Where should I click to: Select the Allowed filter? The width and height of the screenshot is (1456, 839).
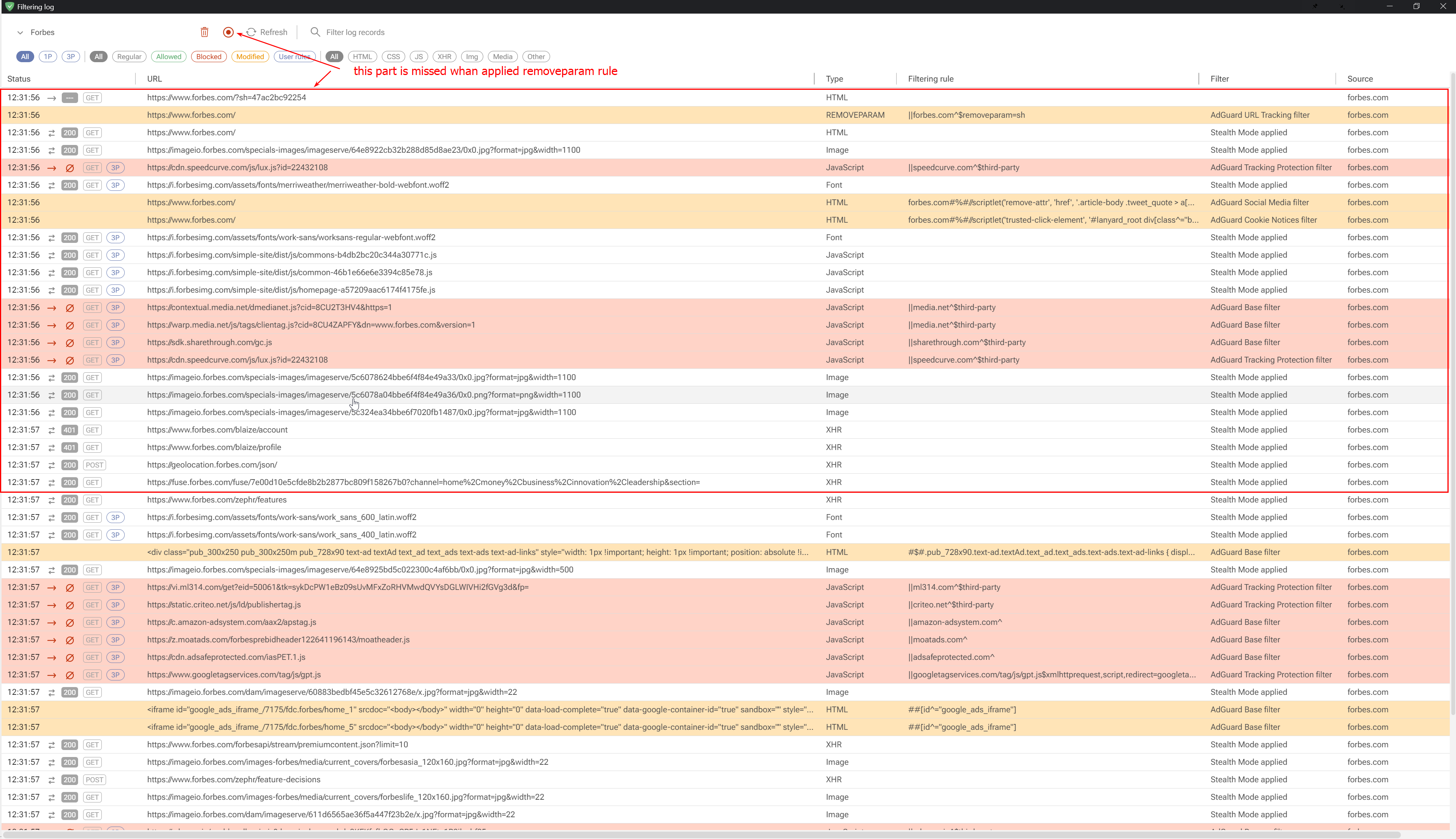pos(168,56)
